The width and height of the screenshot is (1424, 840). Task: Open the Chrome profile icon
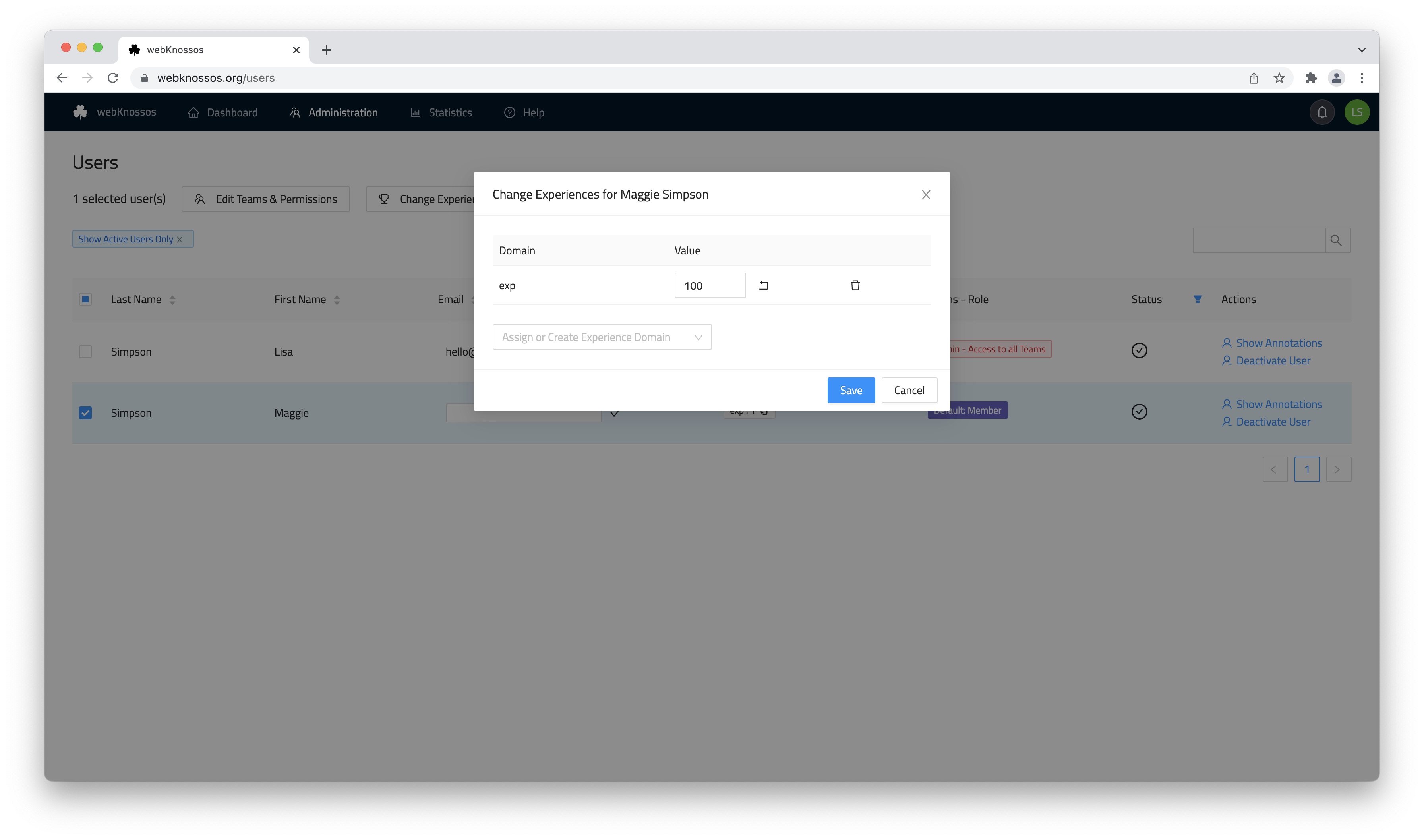click(x=1336, y=78)
